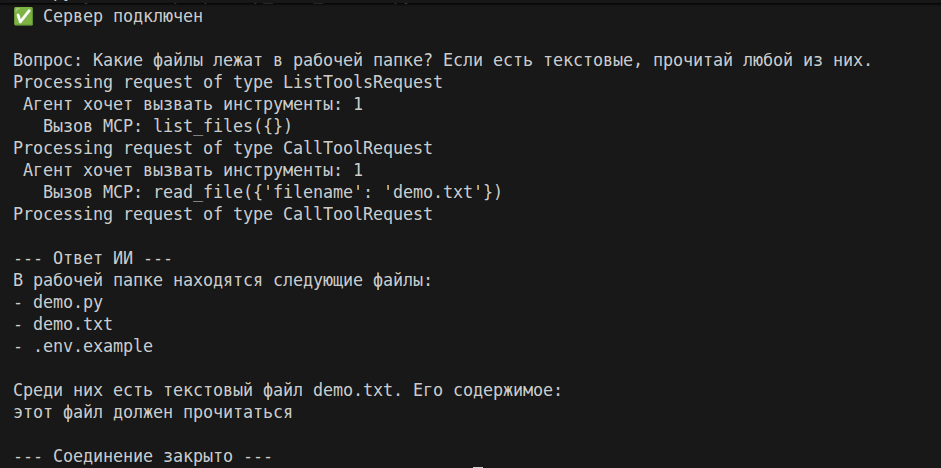Click the CallToolRequest line below read_file call
This screenshot has height=468, width=941.
pos(222,214)
